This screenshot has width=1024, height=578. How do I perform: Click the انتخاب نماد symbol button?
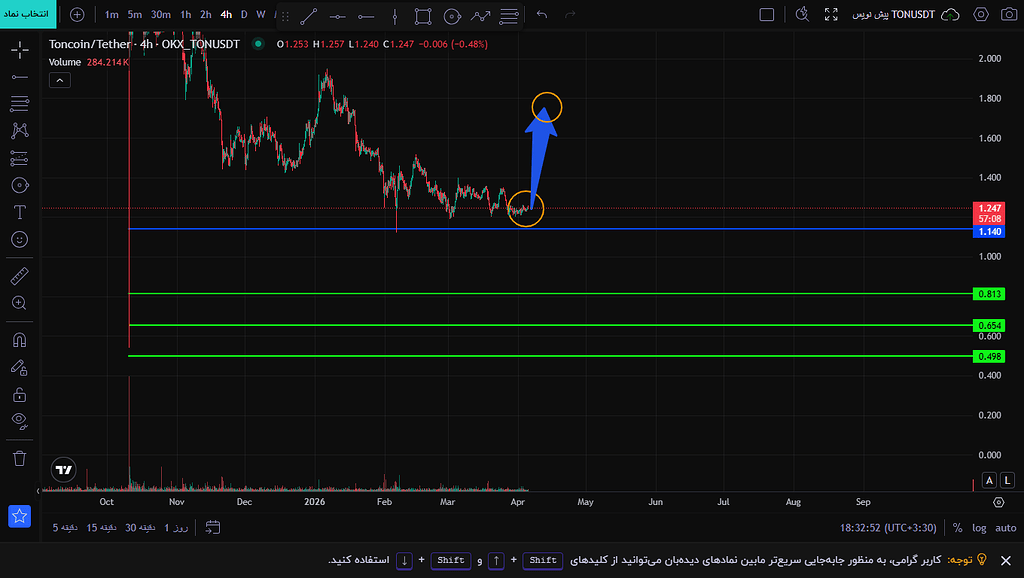pyautogui.click(x=28, y=14)
